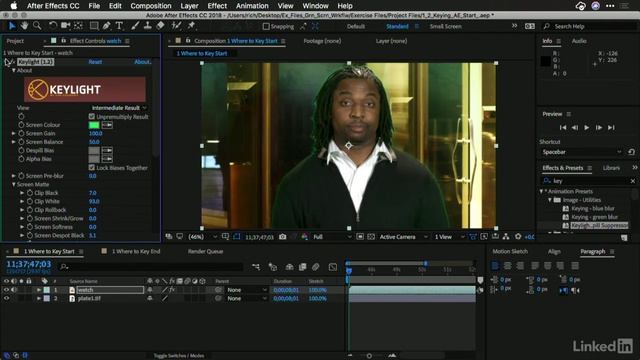This screenshot has height=360, width=640.
Task: Uncheck Unpremultiply Result
Action: tap(92, 116)
